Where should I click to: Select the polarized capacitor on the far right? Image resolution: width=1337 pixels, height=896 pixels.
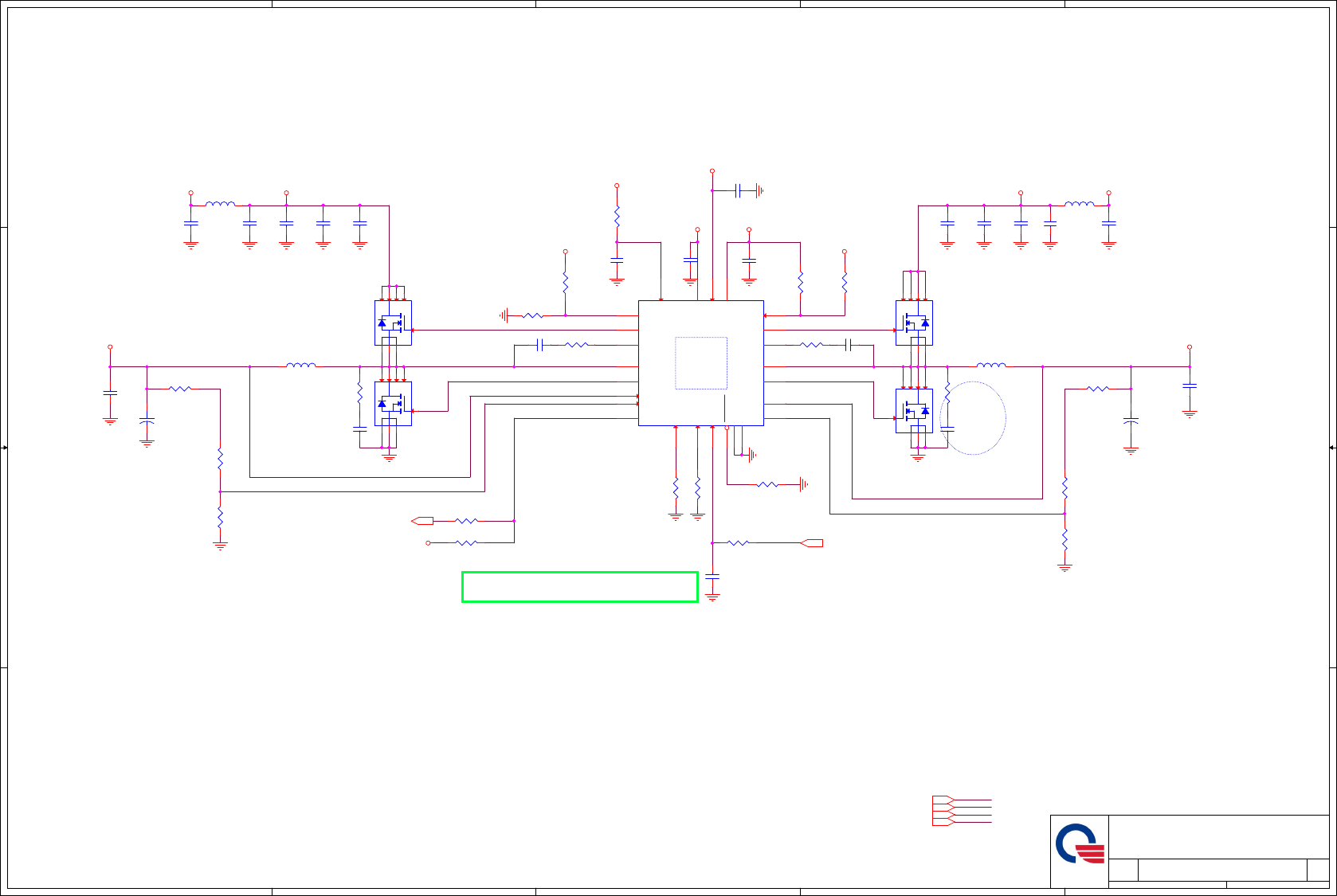(1131, 421)
